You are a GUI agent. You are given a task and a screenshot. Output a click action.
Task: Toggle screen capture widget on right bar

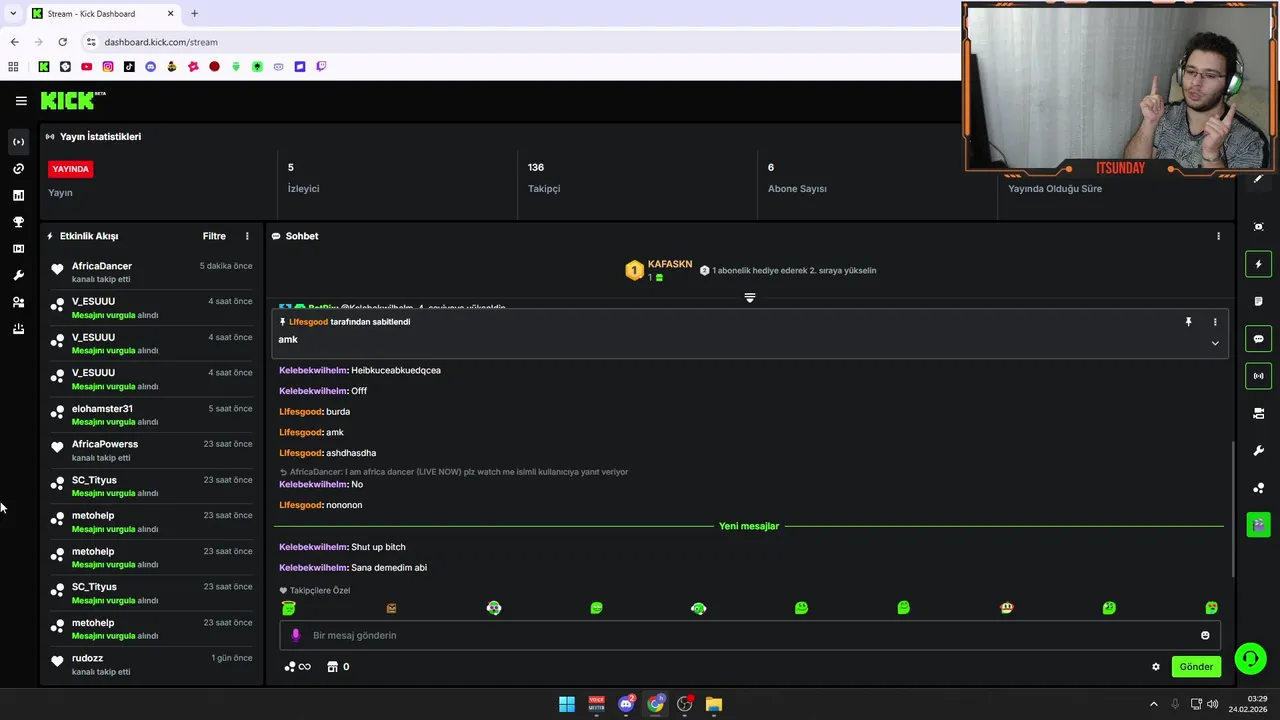[x=1258, y=227]
